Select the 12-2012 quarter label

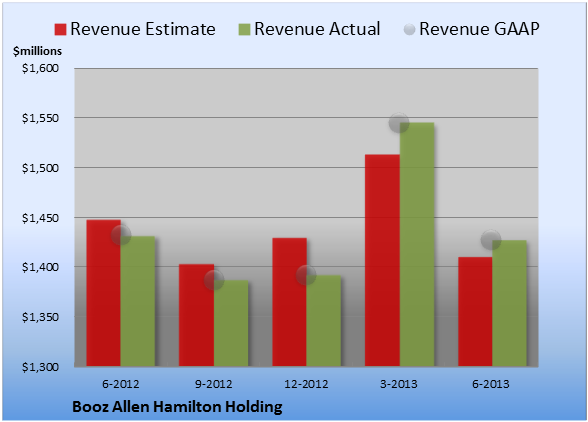(x=306, y=384)
